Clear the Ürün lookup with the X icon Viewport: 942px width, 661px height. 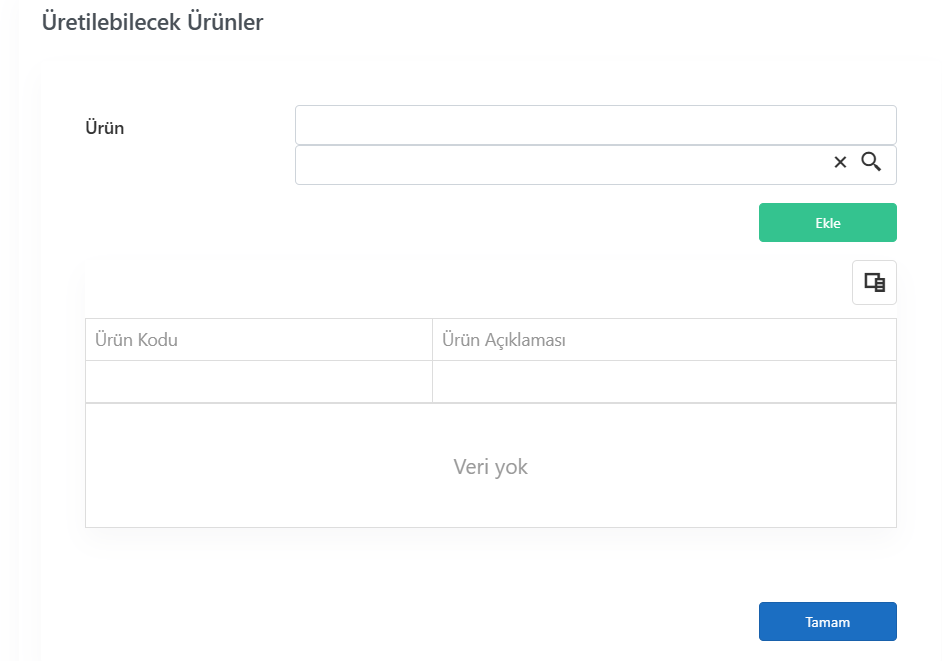(x=840, y=162)
